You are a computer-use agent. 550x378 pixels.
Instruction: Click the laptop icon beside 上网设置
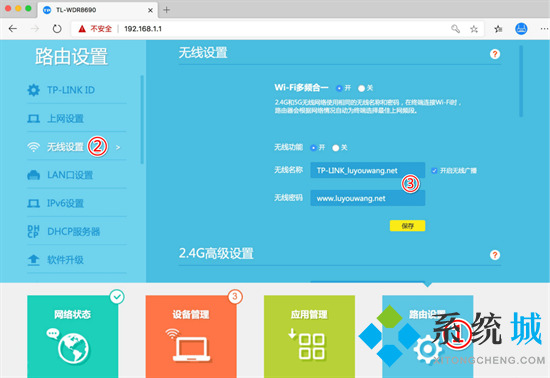[x=34, y=119]
